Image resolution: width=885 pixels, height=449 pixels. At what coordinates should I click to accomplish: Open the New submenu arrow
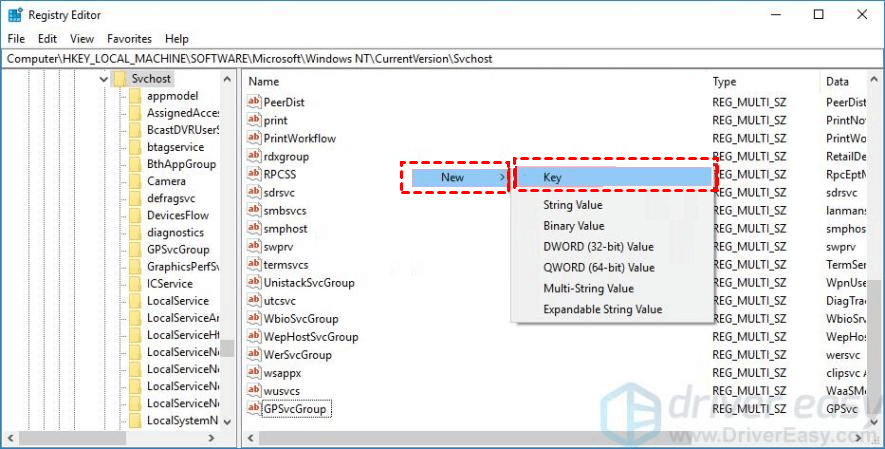[502, 178]
